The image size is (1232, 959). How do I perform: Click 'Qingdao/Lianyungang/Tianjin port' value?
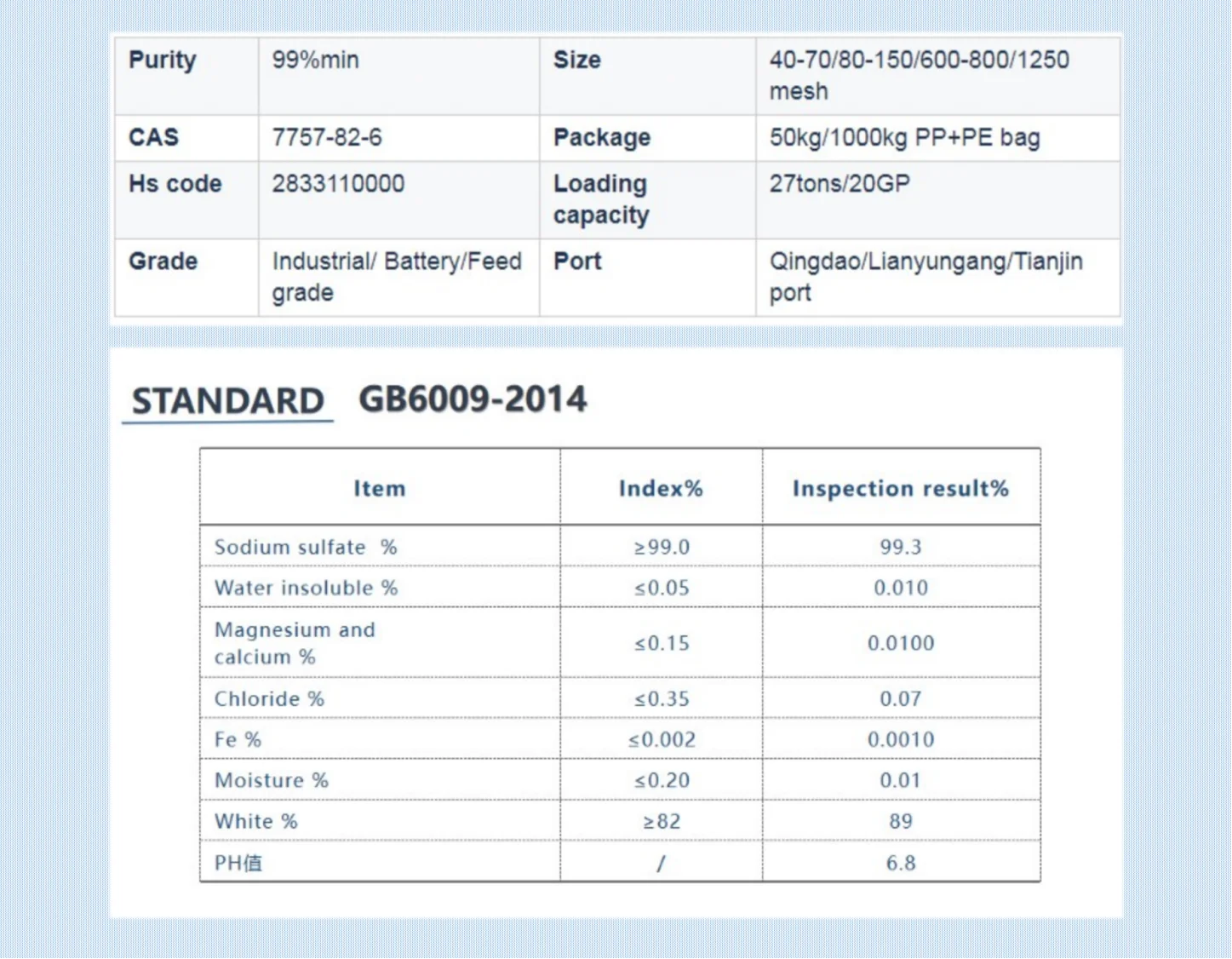(x=926, y=277)
